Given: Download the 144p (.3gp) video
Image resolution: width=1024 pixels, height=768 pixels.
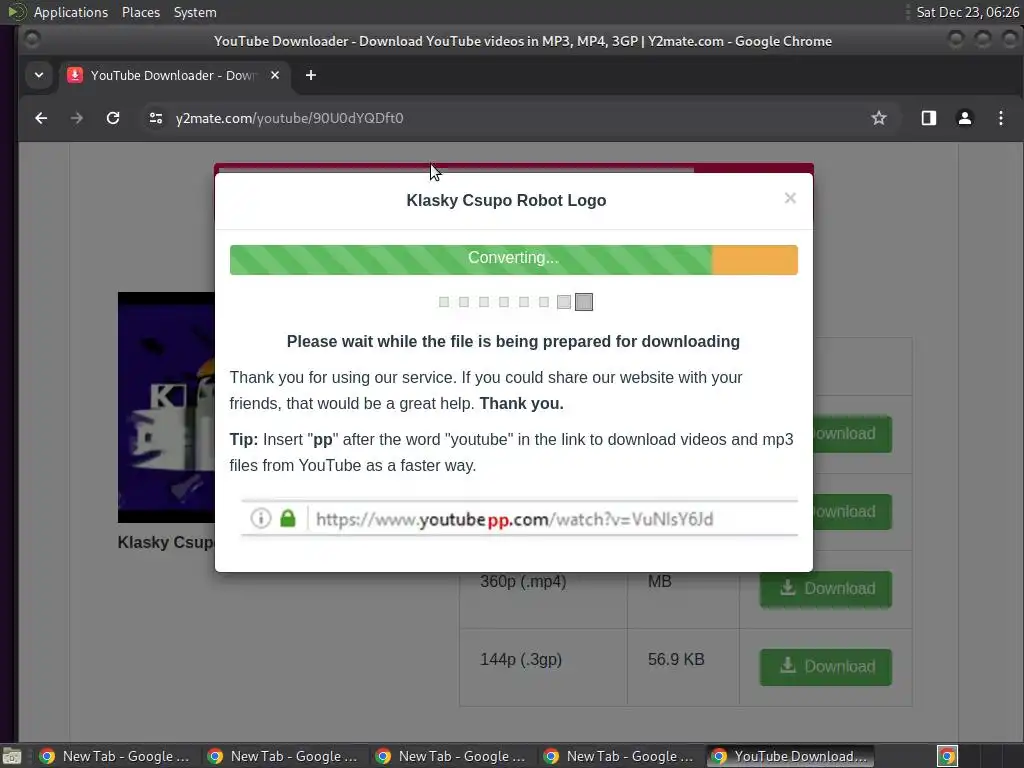Looking at the screenshot, I should coord(825,667).
